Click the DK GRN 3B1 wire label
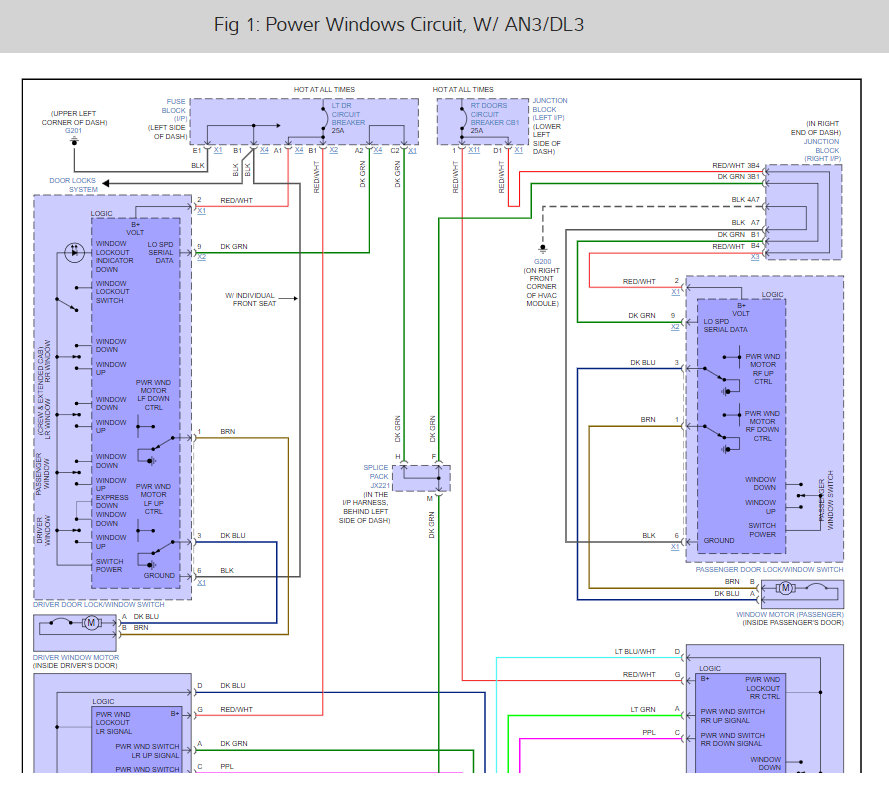 click(738, 177)
